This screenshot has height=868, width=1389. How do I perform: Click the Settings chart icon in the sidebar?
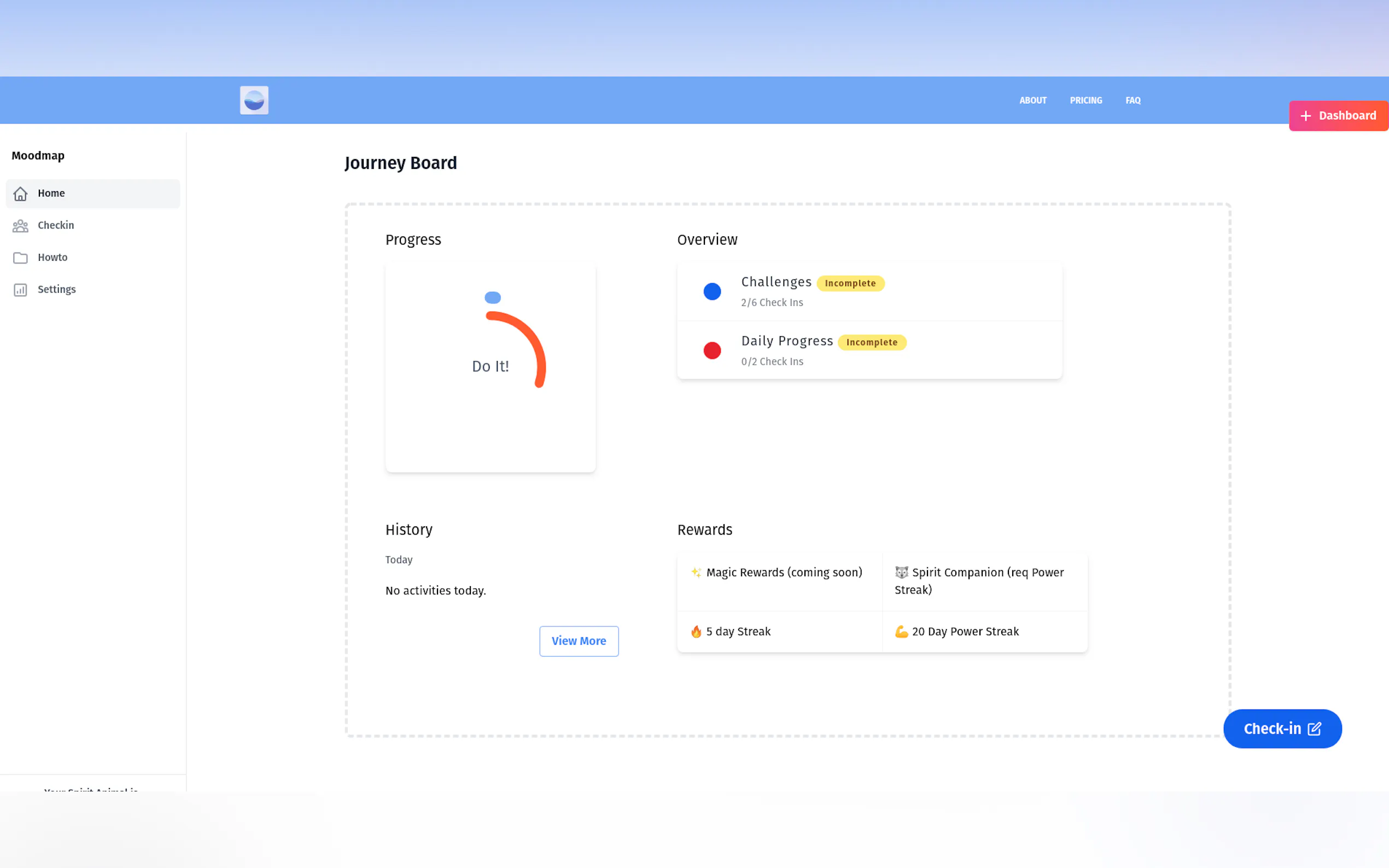tap(20, 290)
